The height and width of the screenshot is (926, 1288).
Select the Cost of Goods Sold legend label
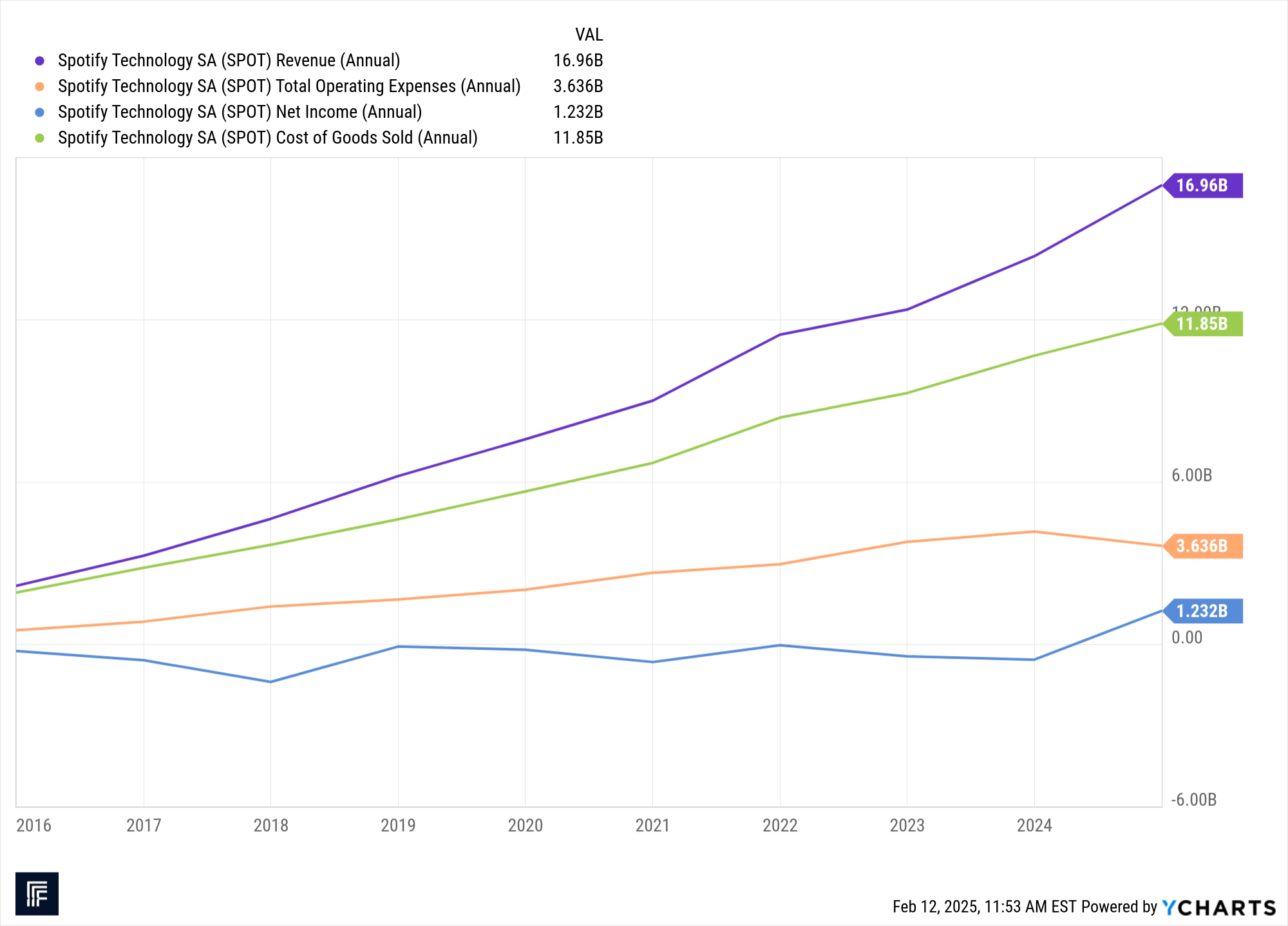pos(267,138)
